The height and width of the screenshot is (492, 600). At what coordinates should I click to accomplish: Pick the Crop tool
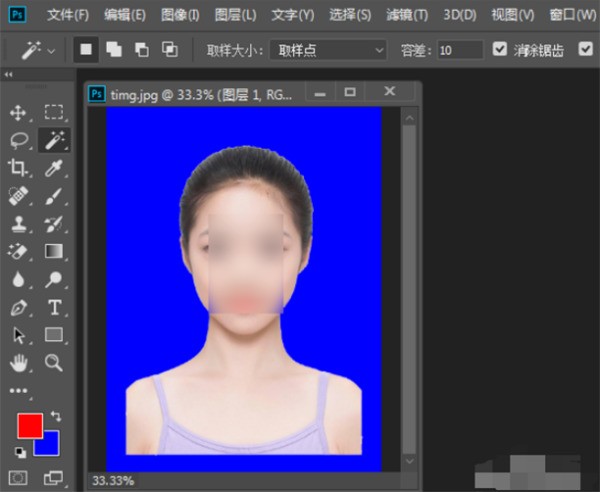coord(18,167)
